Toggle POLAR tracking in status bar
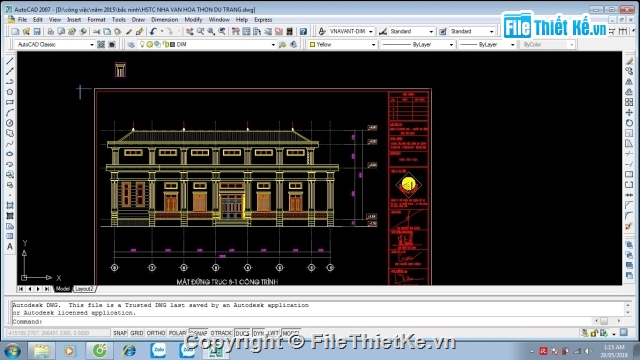640x360 pixels. (x=178, y=333)
